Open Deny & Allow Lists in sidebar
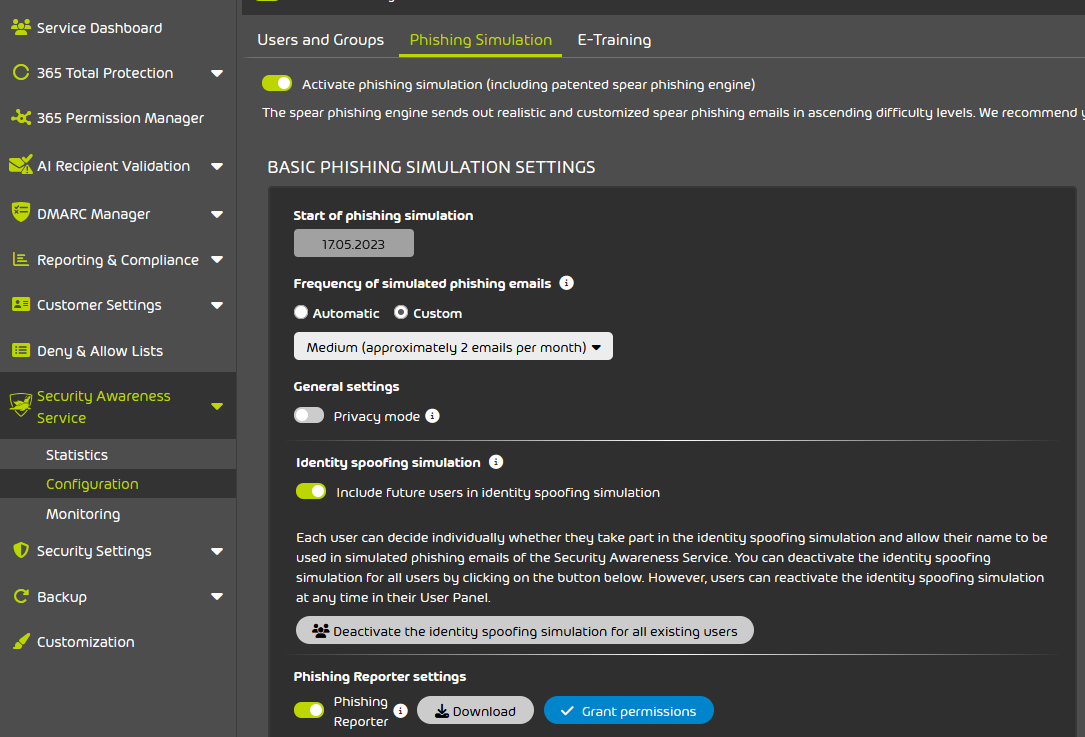This screenshot has width=1085, height=737. pyautogui.click(x=100, y=351)
